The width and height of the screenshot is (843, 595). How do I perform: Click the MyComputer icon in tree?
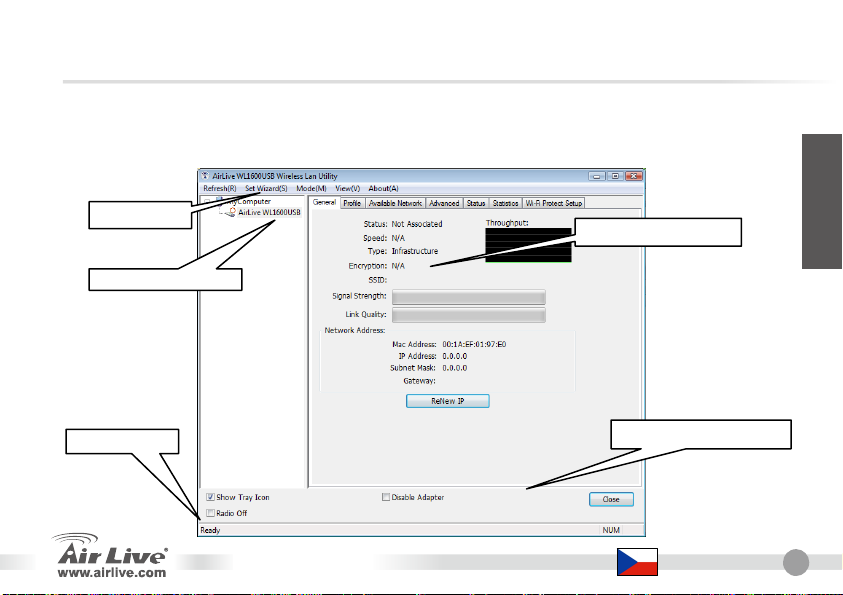[x=219, y=200]
